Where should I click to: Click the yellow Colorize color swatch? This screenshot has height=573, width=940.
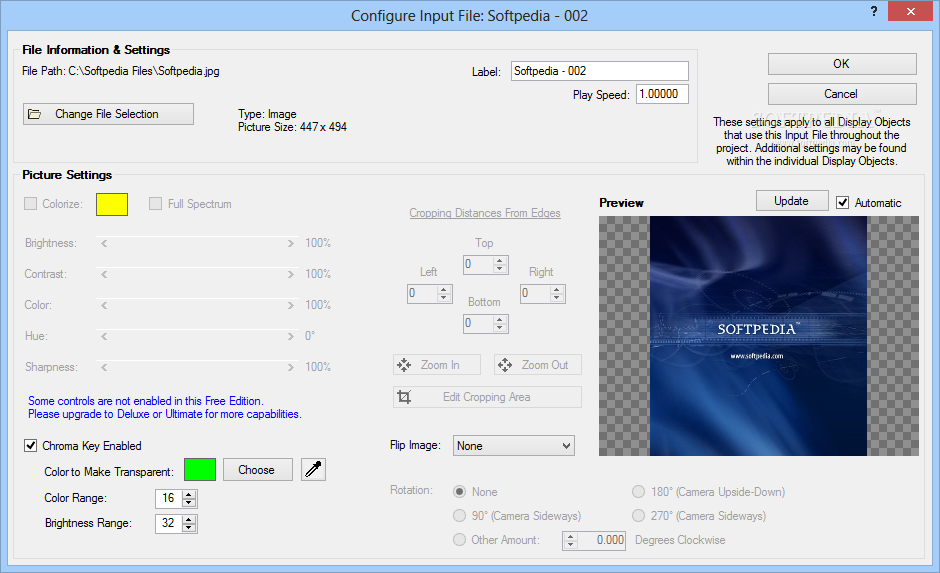(112, 204)
